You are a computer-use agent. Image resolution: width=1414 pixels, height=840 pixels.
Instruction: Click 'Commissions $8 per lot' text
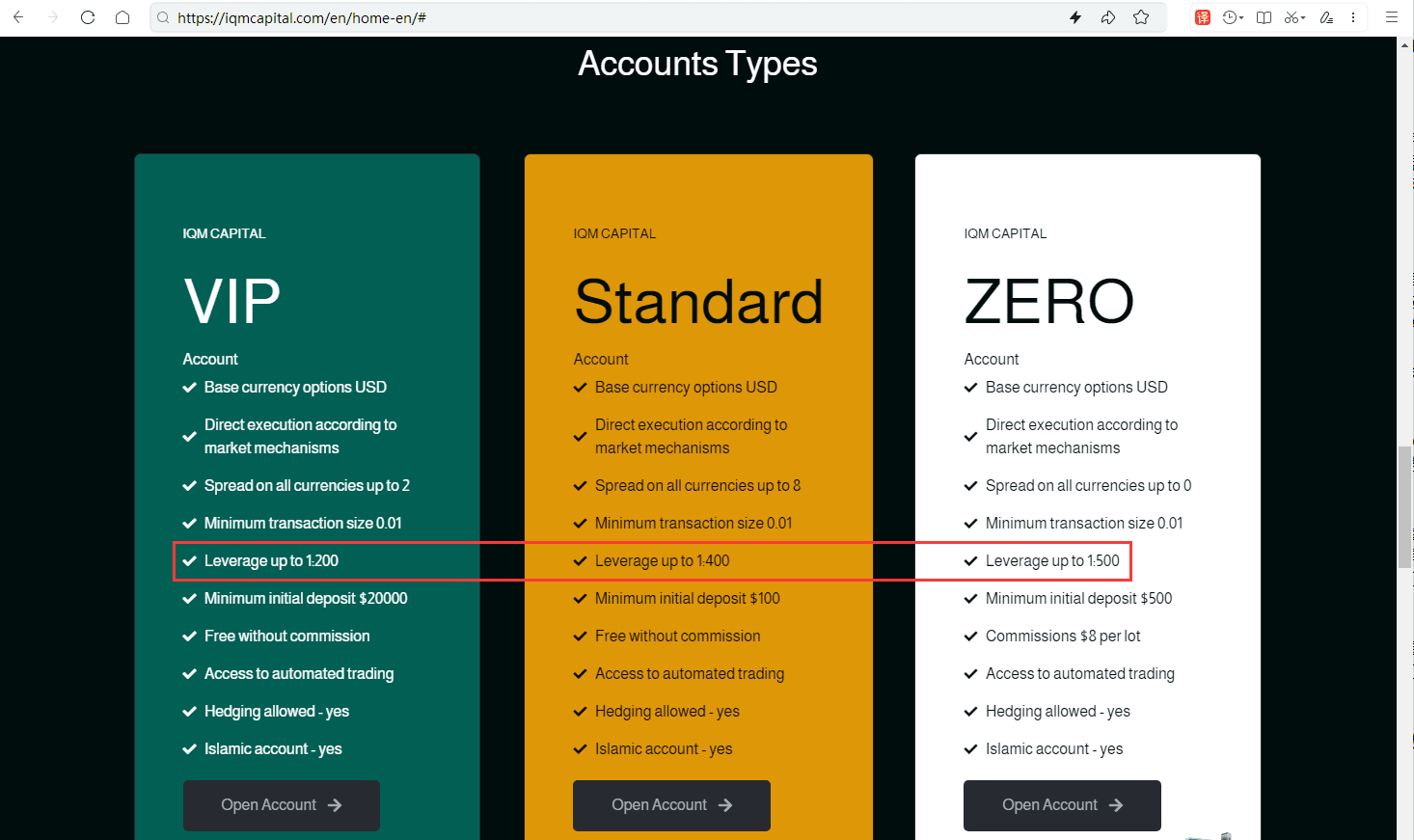[x=1063, y=637]
